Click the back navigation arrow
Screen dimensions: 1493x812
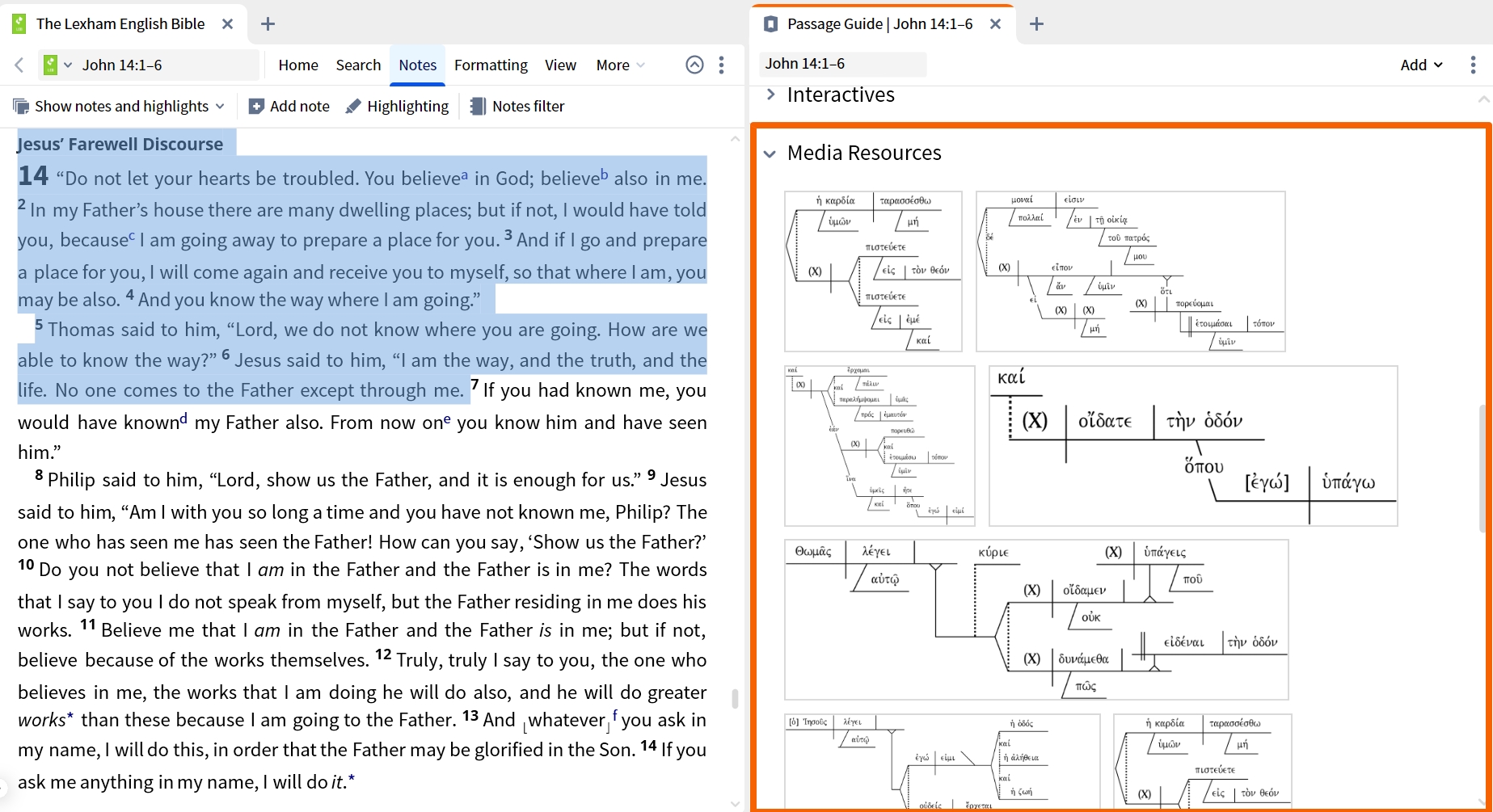(x=19, y=65)
